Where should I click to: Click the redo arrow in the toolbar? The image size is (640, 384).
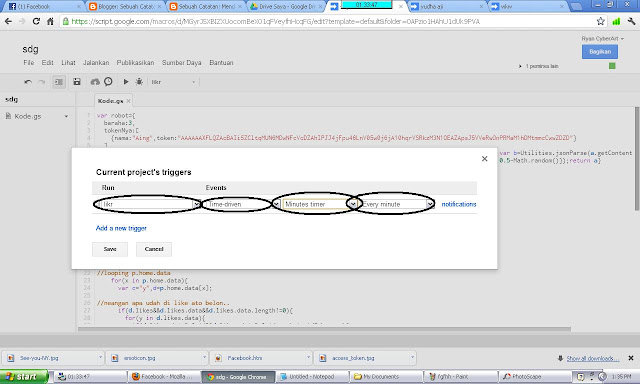41,82
